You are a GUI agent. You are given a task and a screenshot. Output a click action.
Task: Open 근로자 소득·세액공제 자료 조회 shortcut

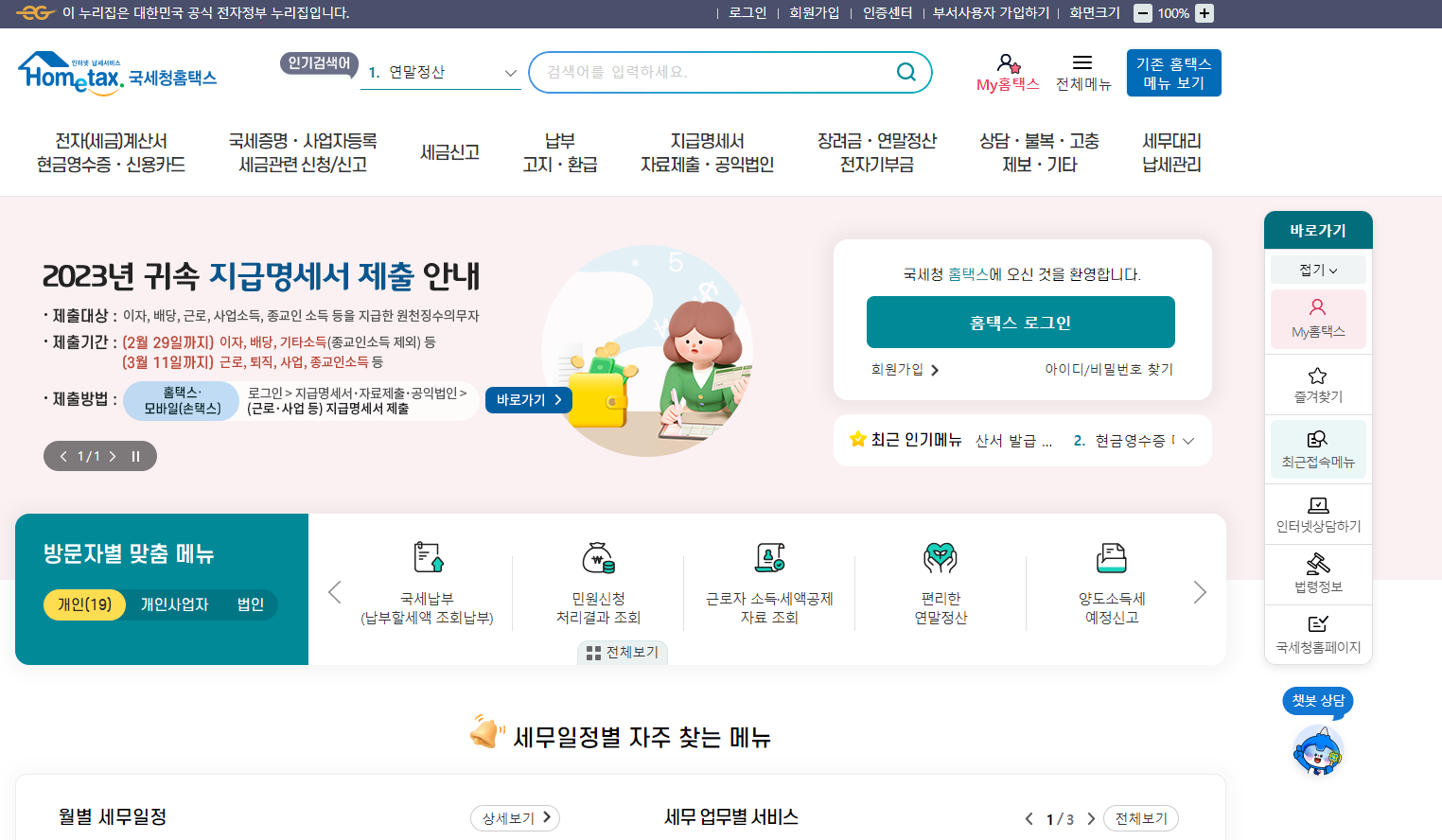769,583
